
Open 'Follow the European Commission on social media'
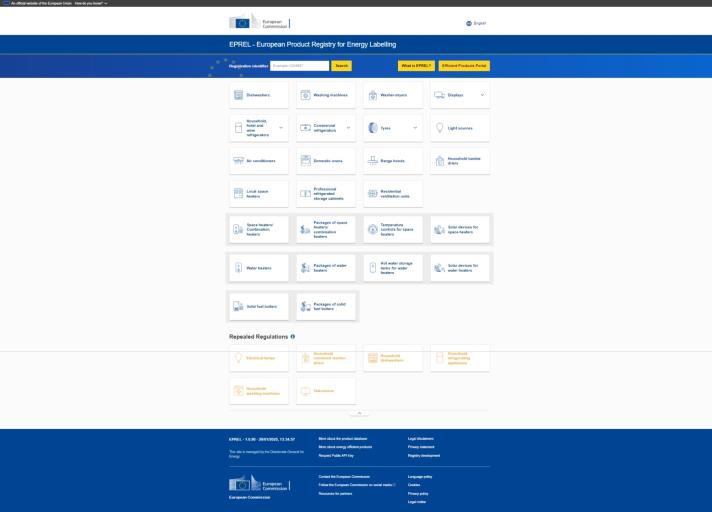pyautogui.click(x=357, y=485)
